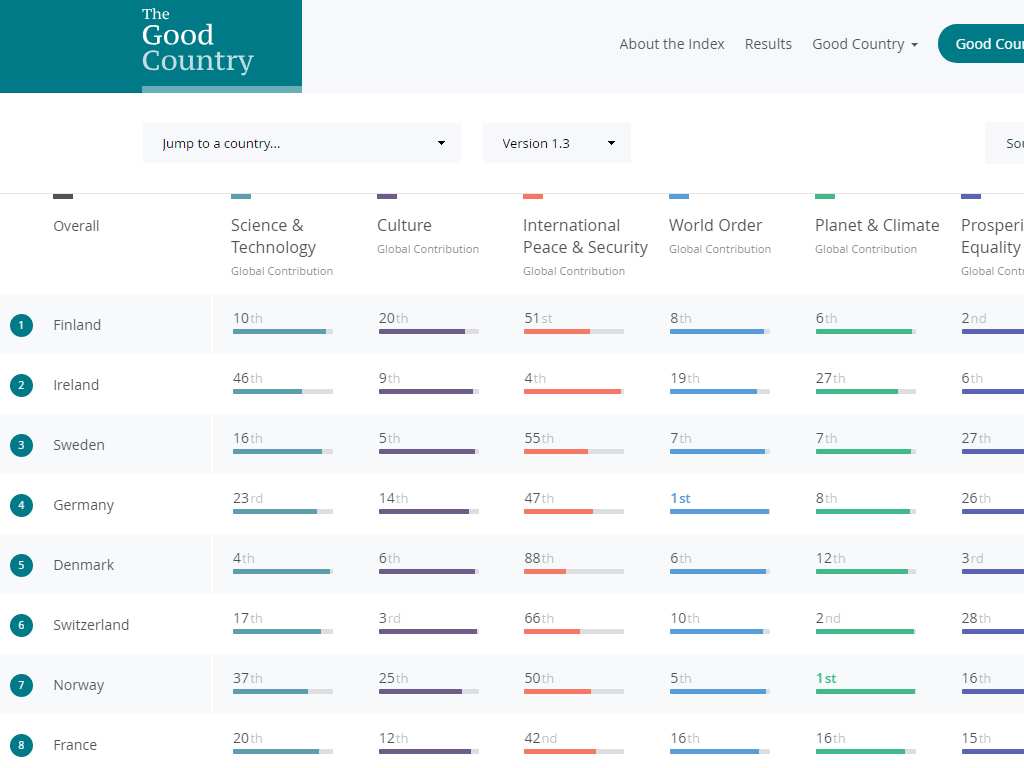
Task: Click Norway's Planet & Climate green bar
Action: click(x=865, y=692)
